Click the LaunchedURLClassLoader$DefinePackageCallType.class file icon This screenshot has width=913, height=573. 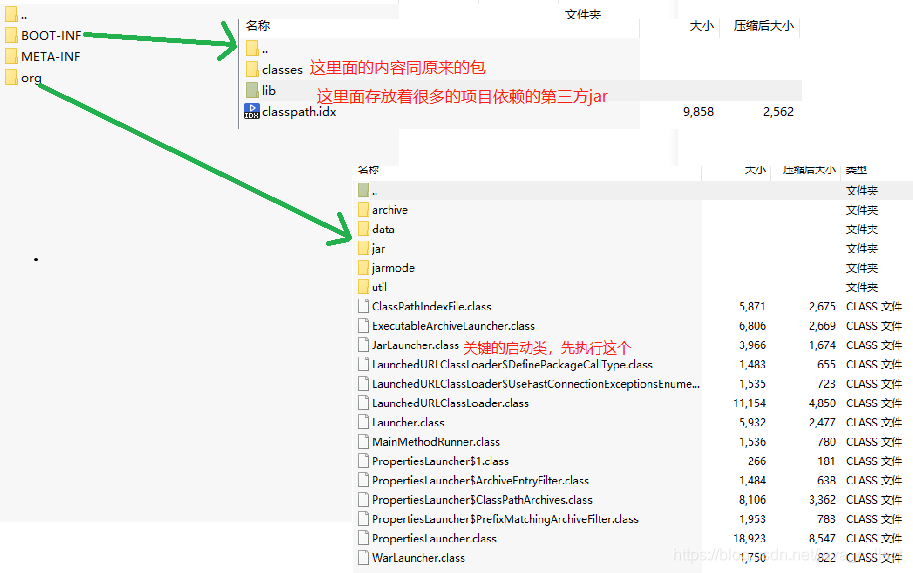[x=363, y=365]
